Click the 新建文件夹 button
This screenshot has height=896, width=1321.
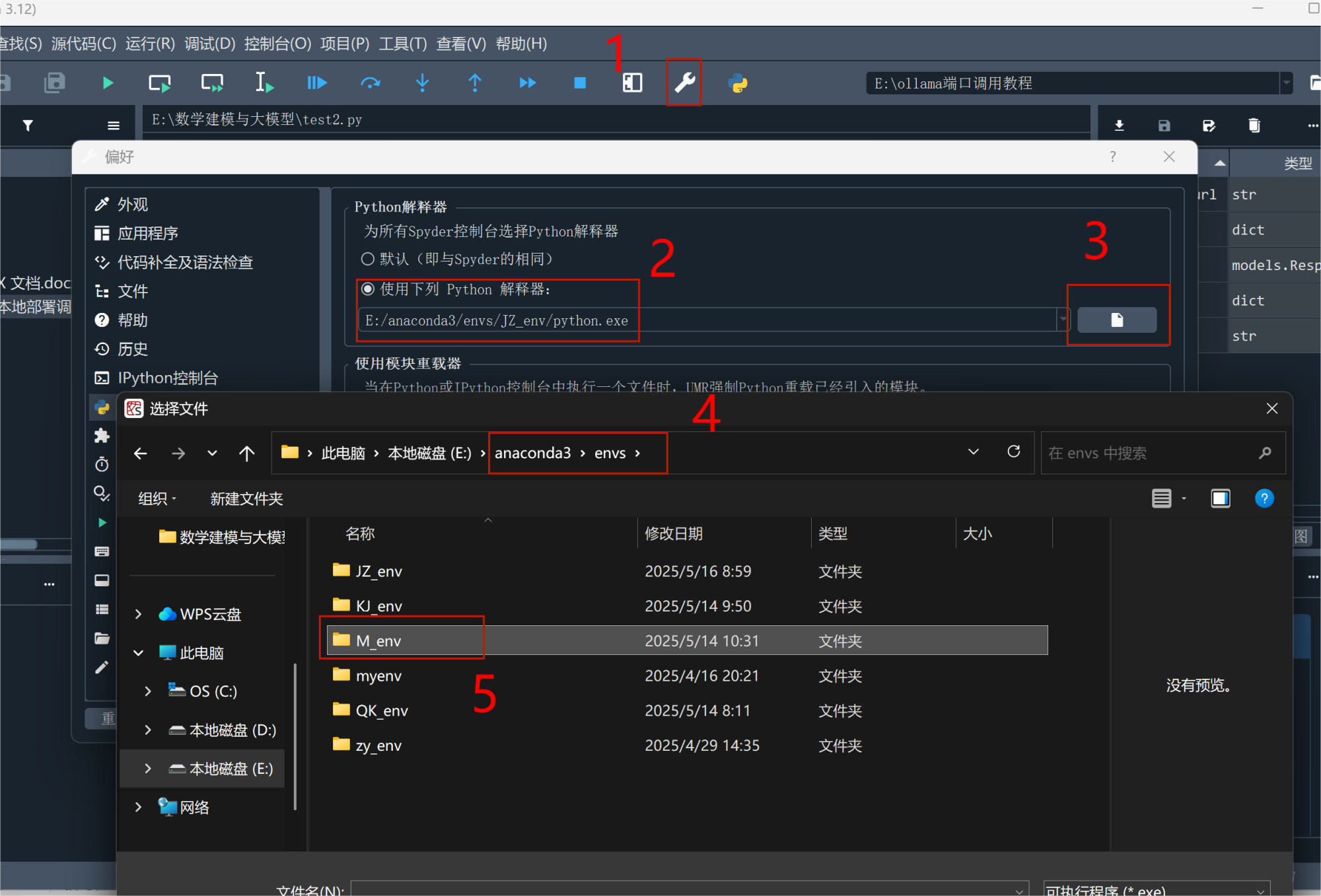(x=246, y=499)
